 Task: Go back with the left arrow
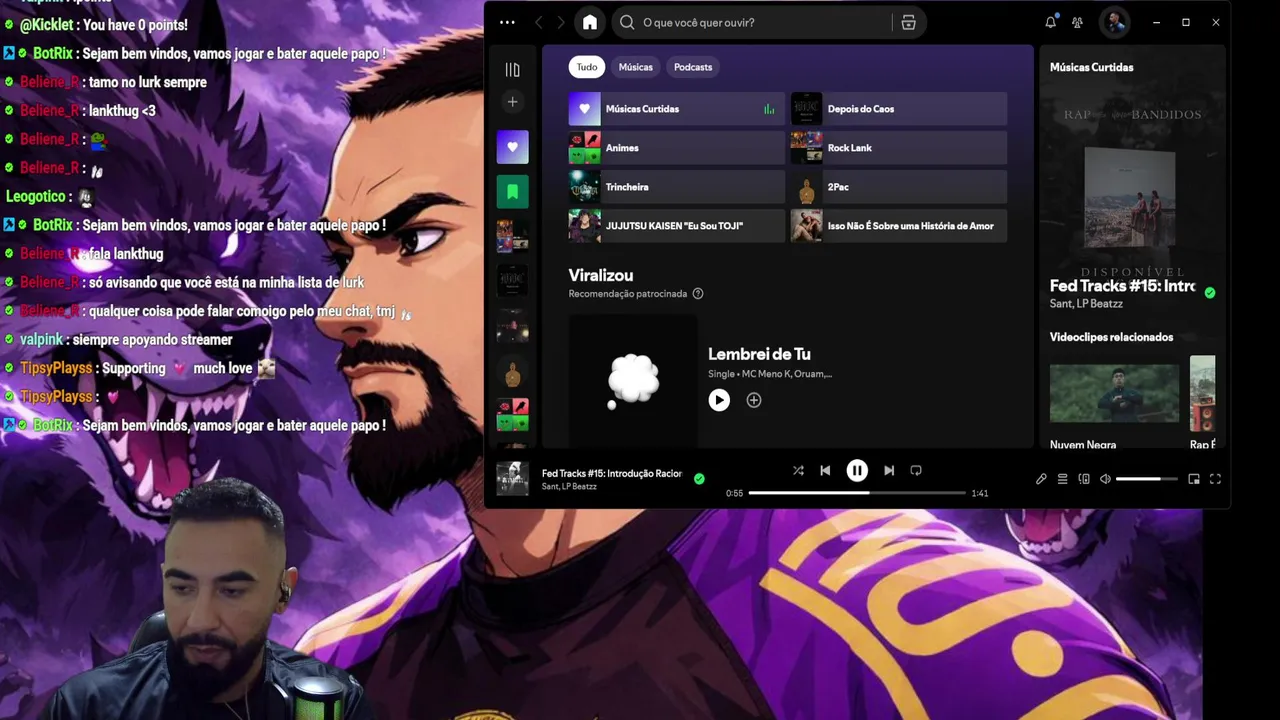[539, 22]
